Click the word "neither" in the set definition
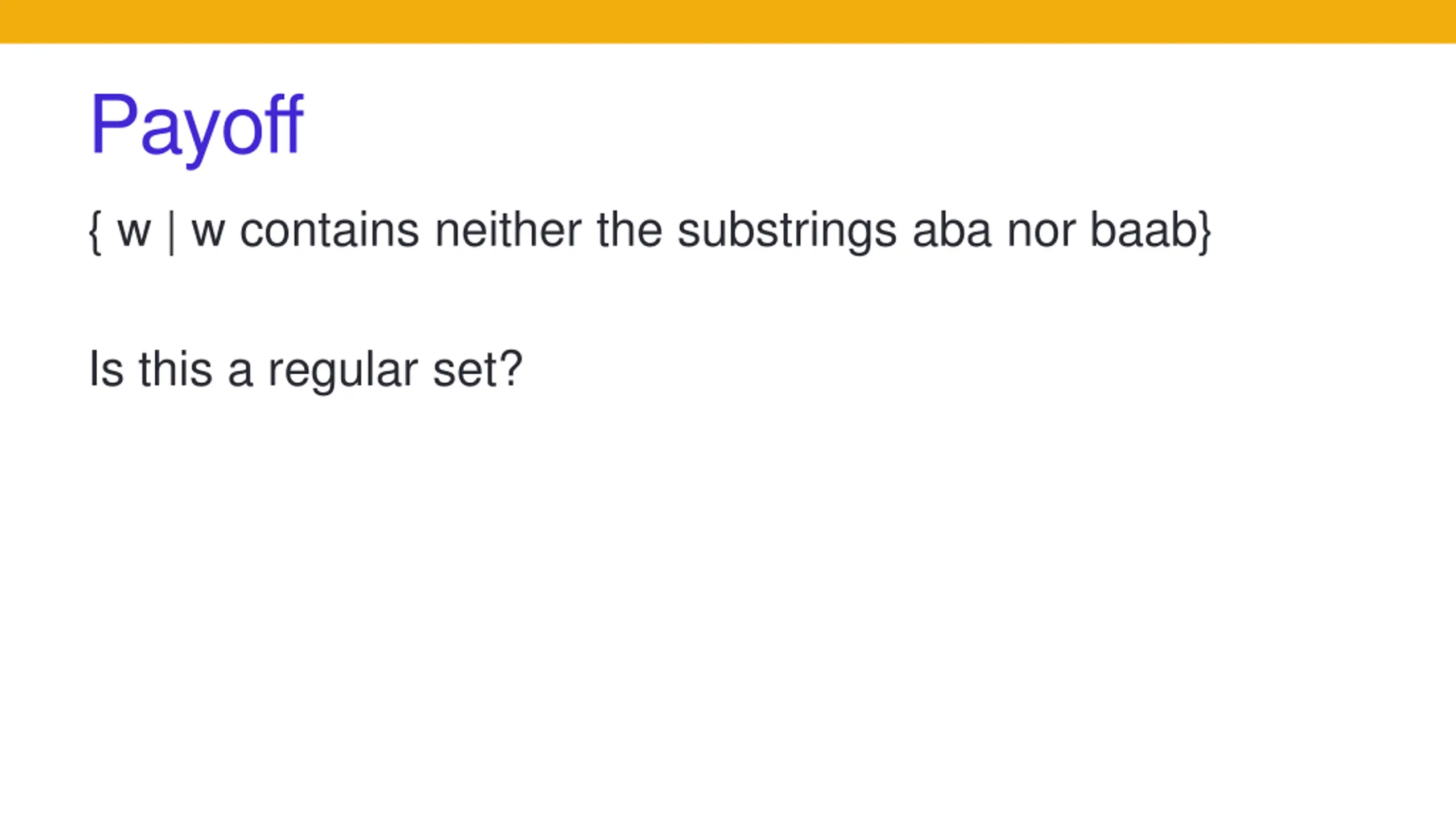Viewport: 1456px width, 819px height. 508,230
